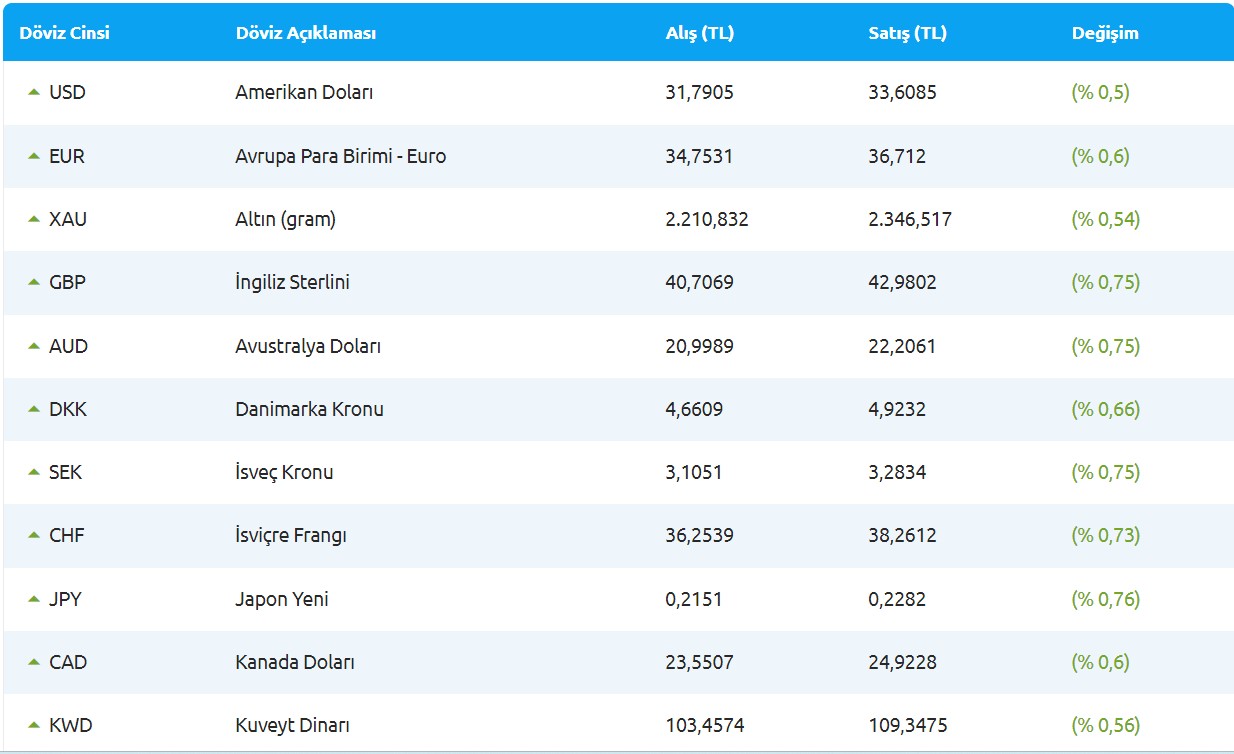Select the up triangle beside XAU
Viewport: 1234px width, 754px height.
(34, 219)
